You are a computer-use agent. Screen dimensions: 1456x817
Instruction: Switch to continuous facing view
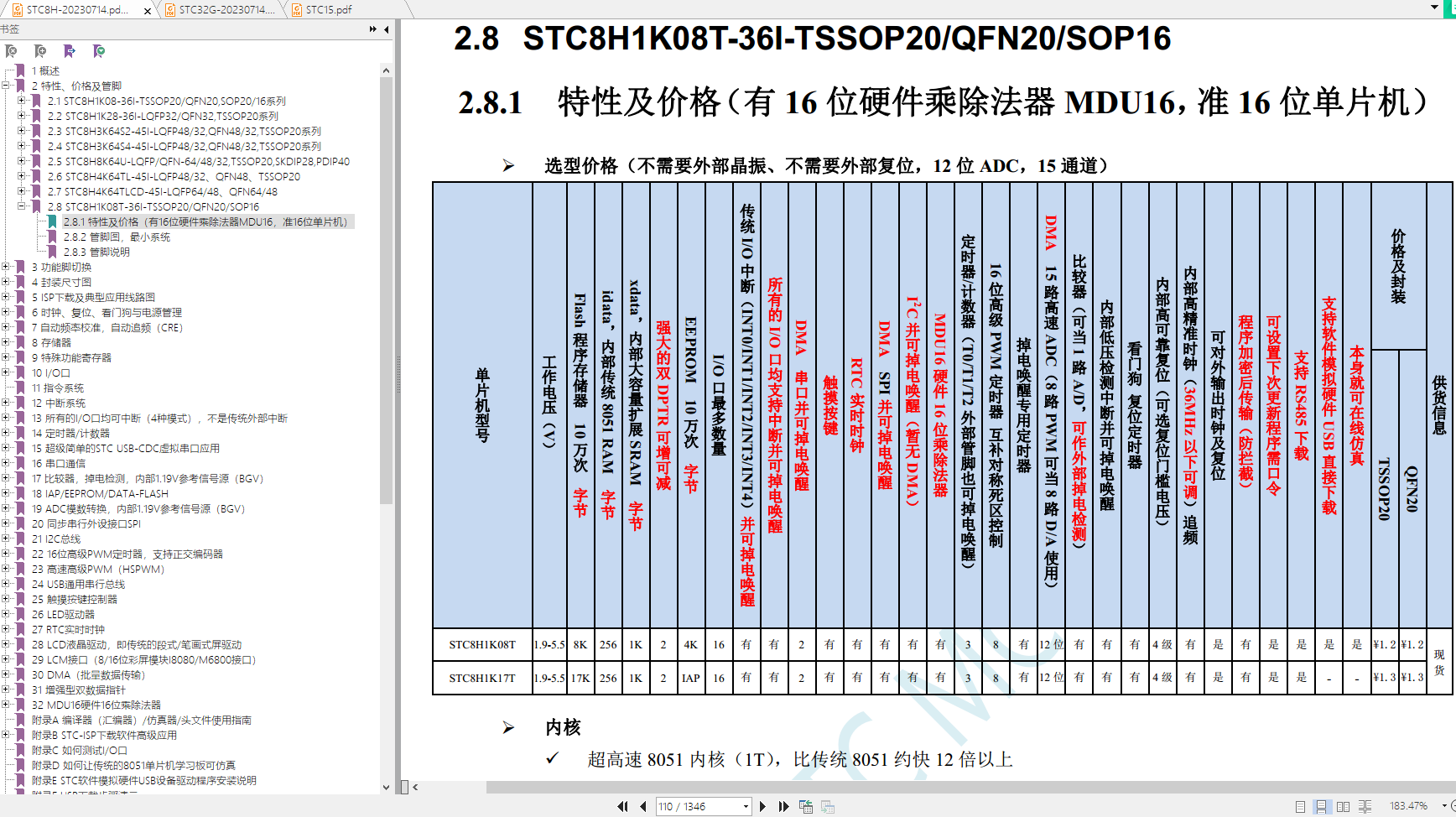[1365, 806]
